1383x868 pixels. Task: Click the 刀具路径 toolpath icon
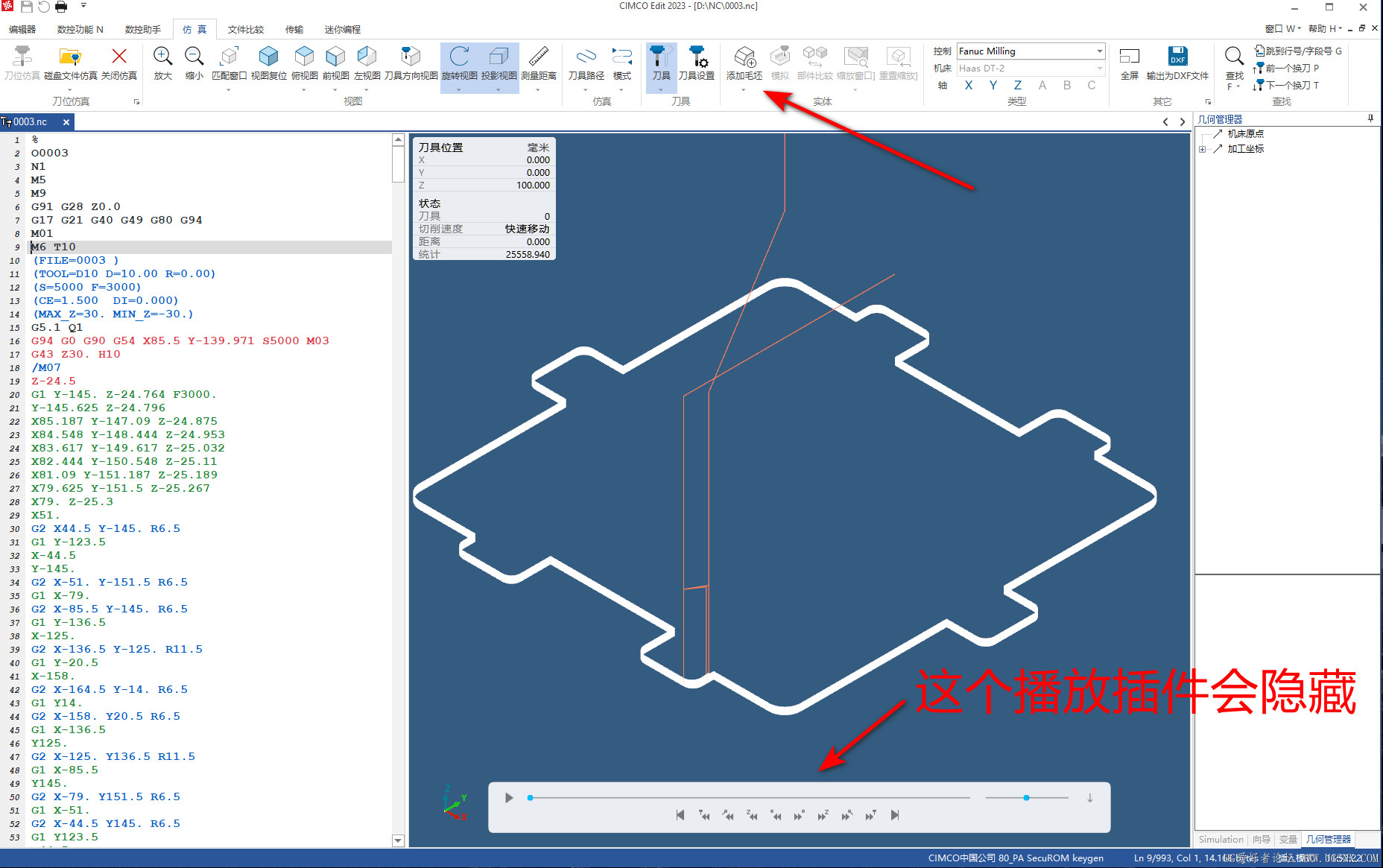[586, 57]
